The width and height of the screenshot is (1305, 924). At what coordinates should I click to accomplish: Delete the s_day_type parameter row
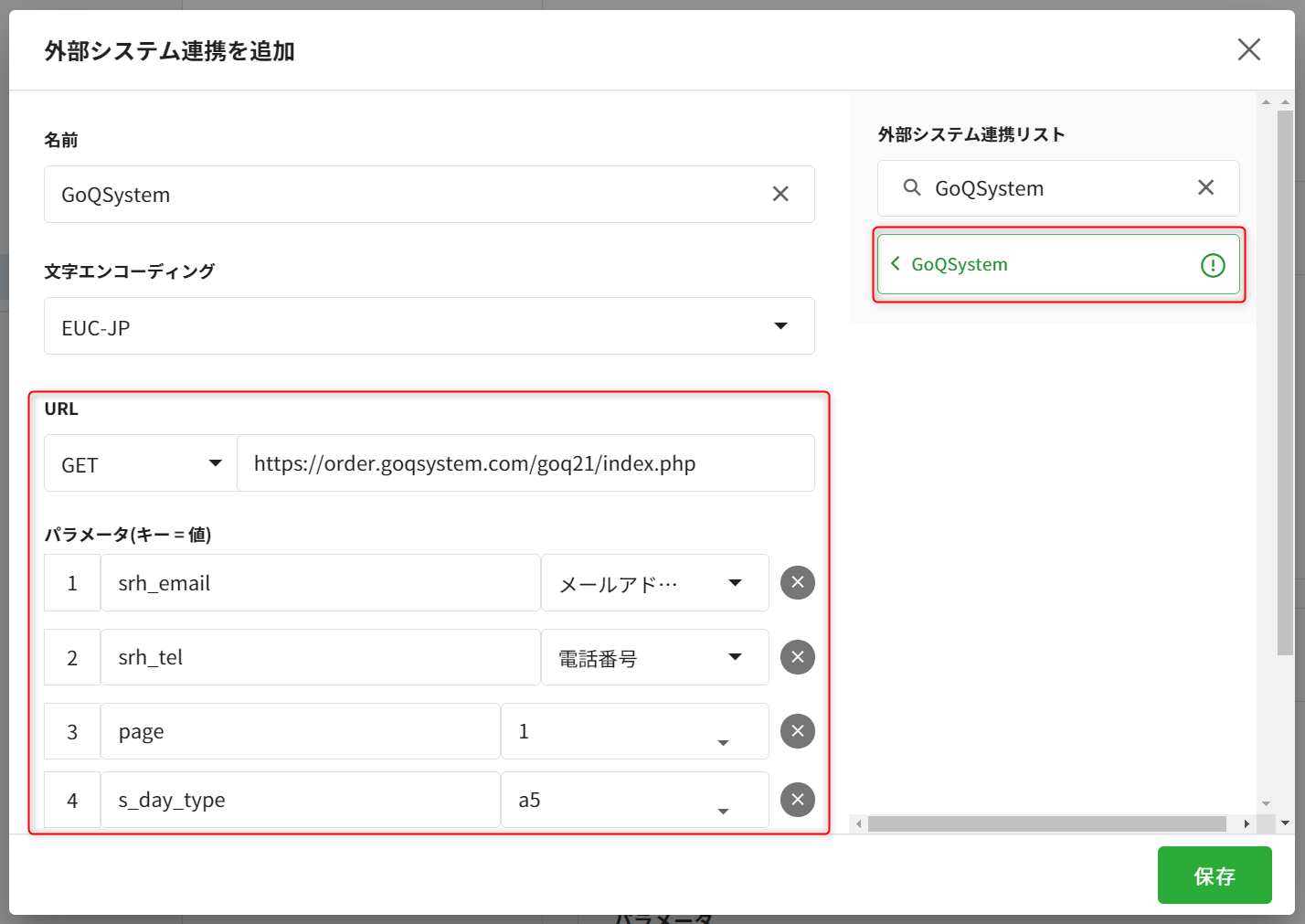point(797,800)
